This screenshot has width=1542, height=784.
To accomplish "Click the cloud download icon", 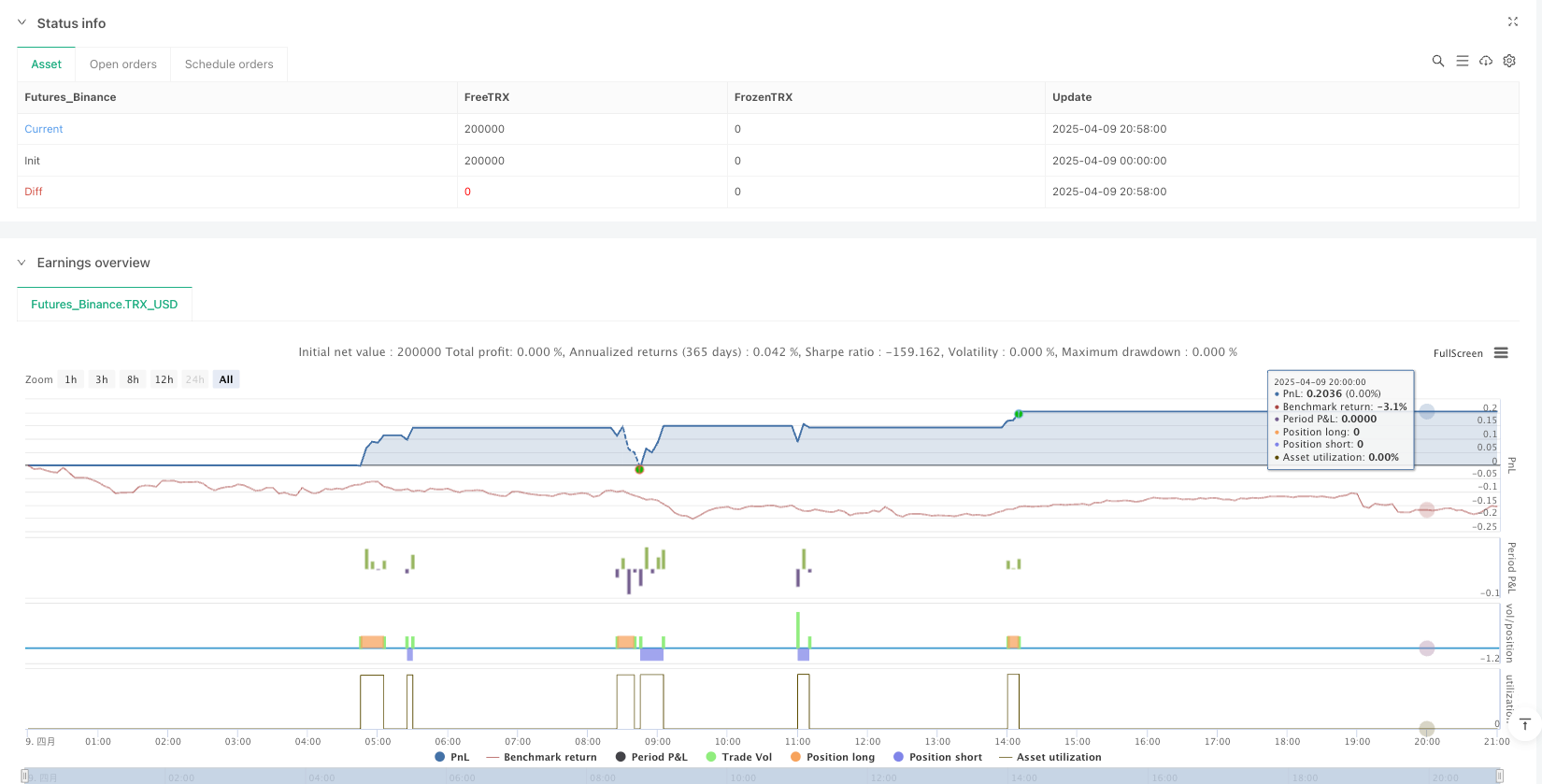I will pyautogui.click(x=1486, y=61).
